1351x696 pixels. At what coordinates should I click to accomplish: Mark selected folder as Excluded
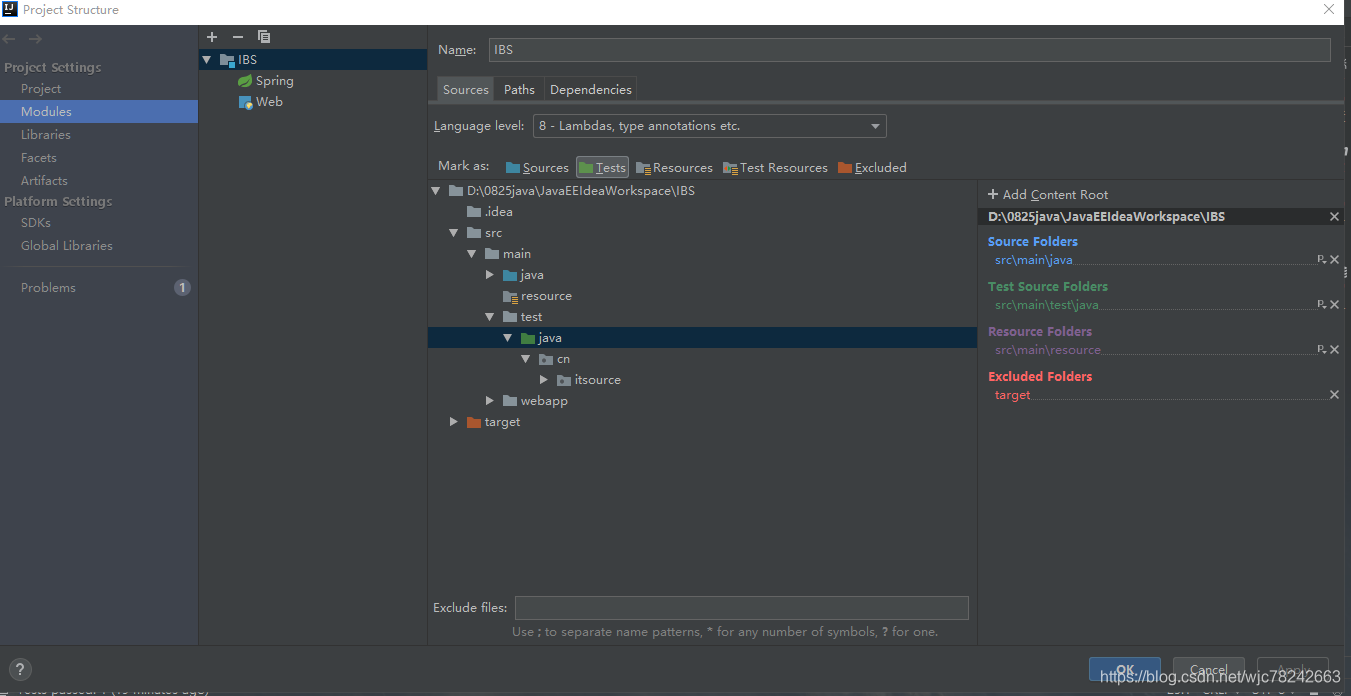871,167
